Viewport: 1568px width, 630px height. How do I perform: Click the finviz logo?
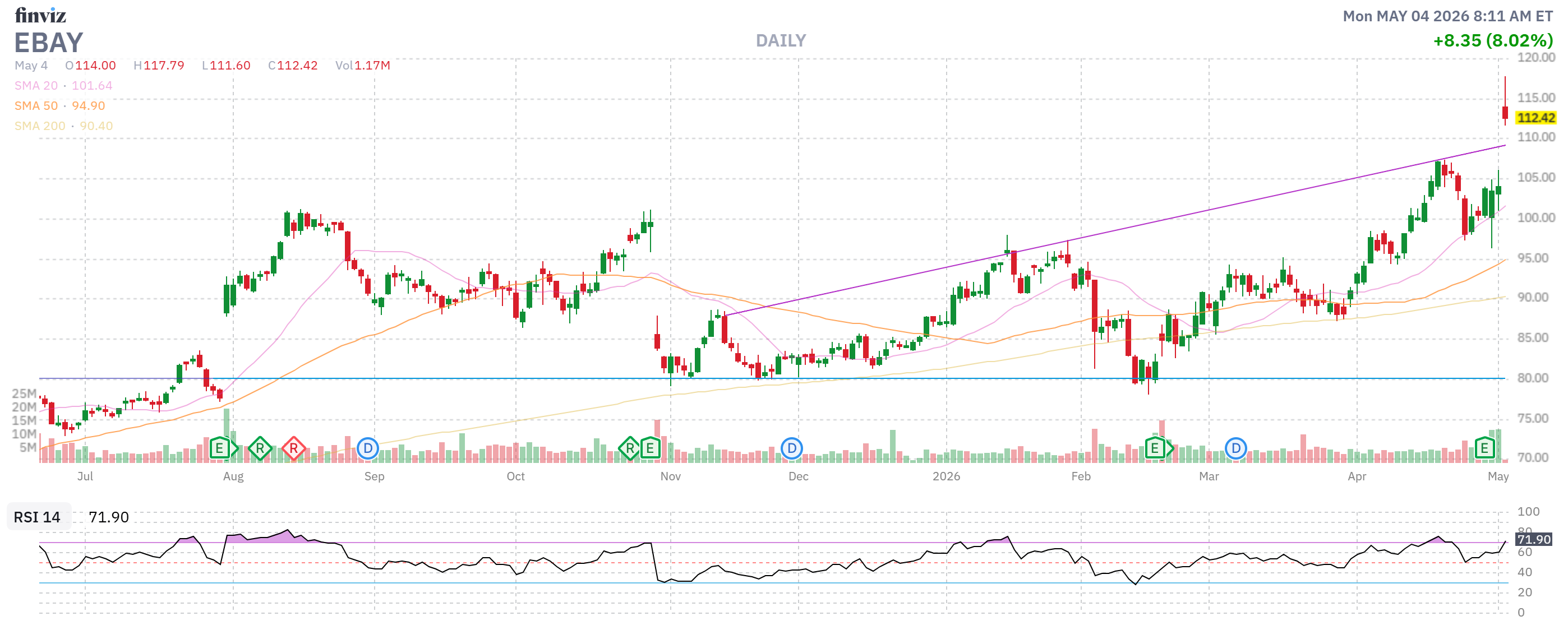(40, 15)
